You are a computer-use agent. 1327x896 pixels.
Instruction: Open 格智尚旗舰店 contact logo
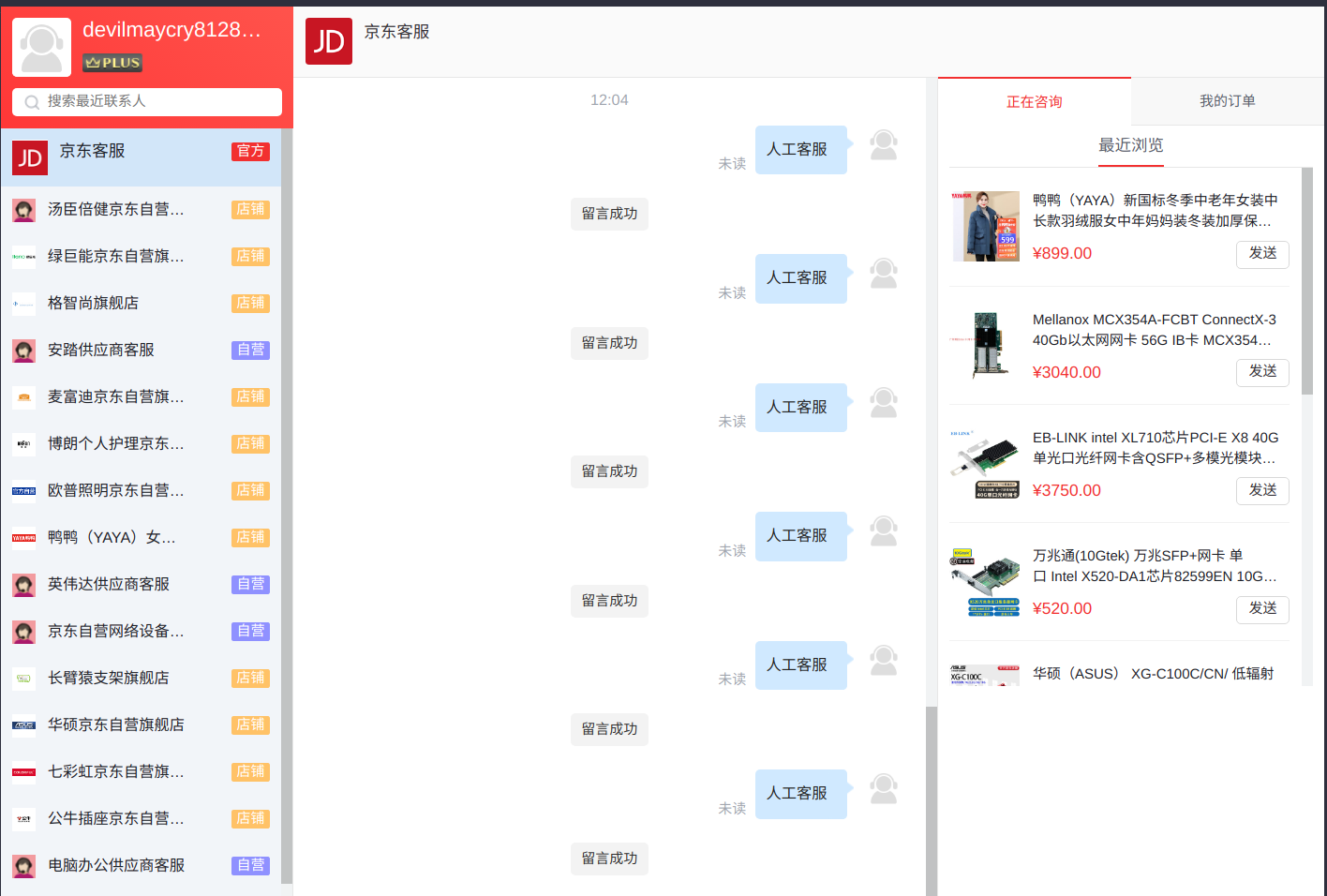[23, 304]
